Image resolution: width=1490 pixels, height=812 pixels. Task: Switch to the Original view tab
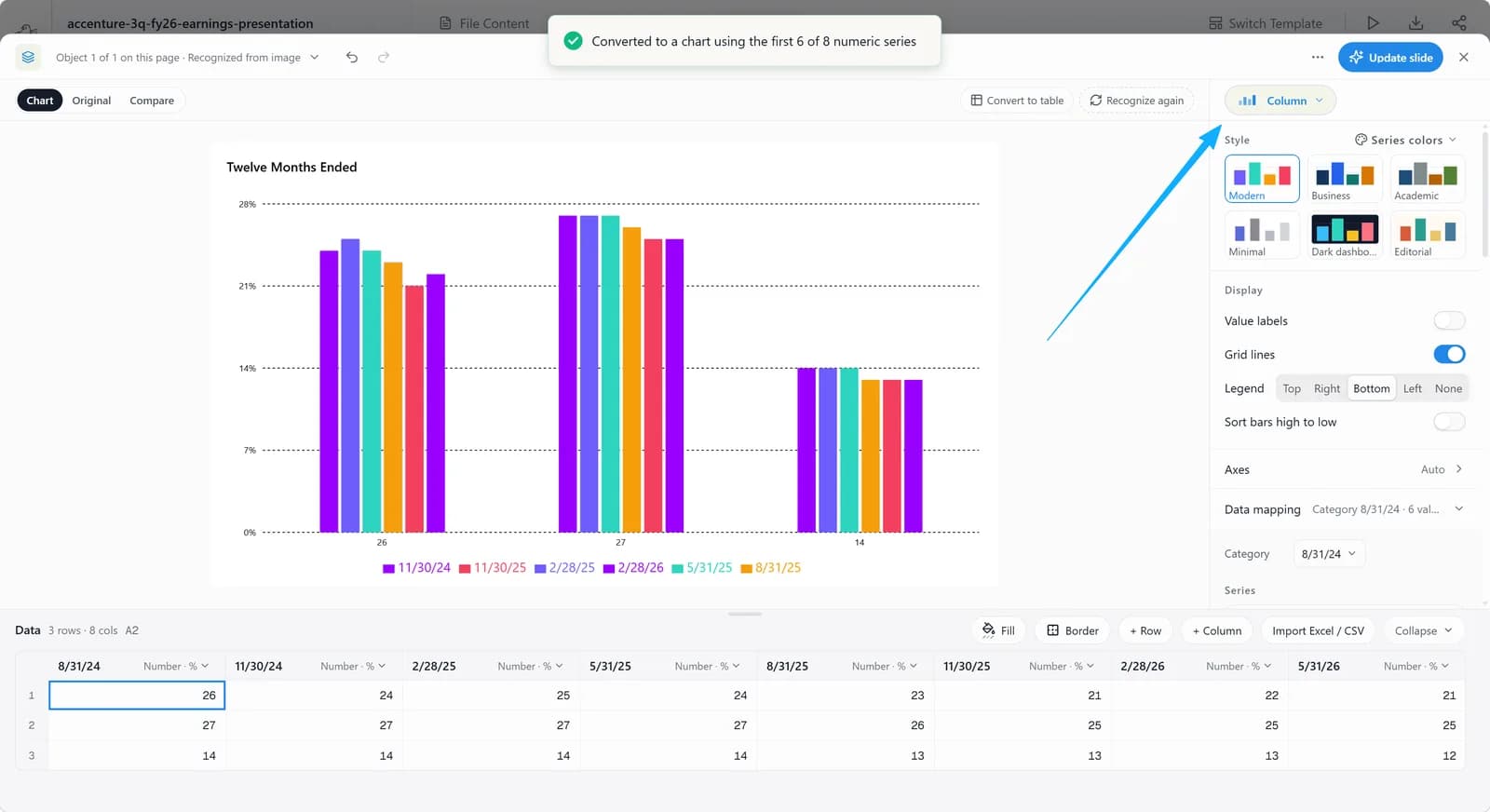point(91,101)
